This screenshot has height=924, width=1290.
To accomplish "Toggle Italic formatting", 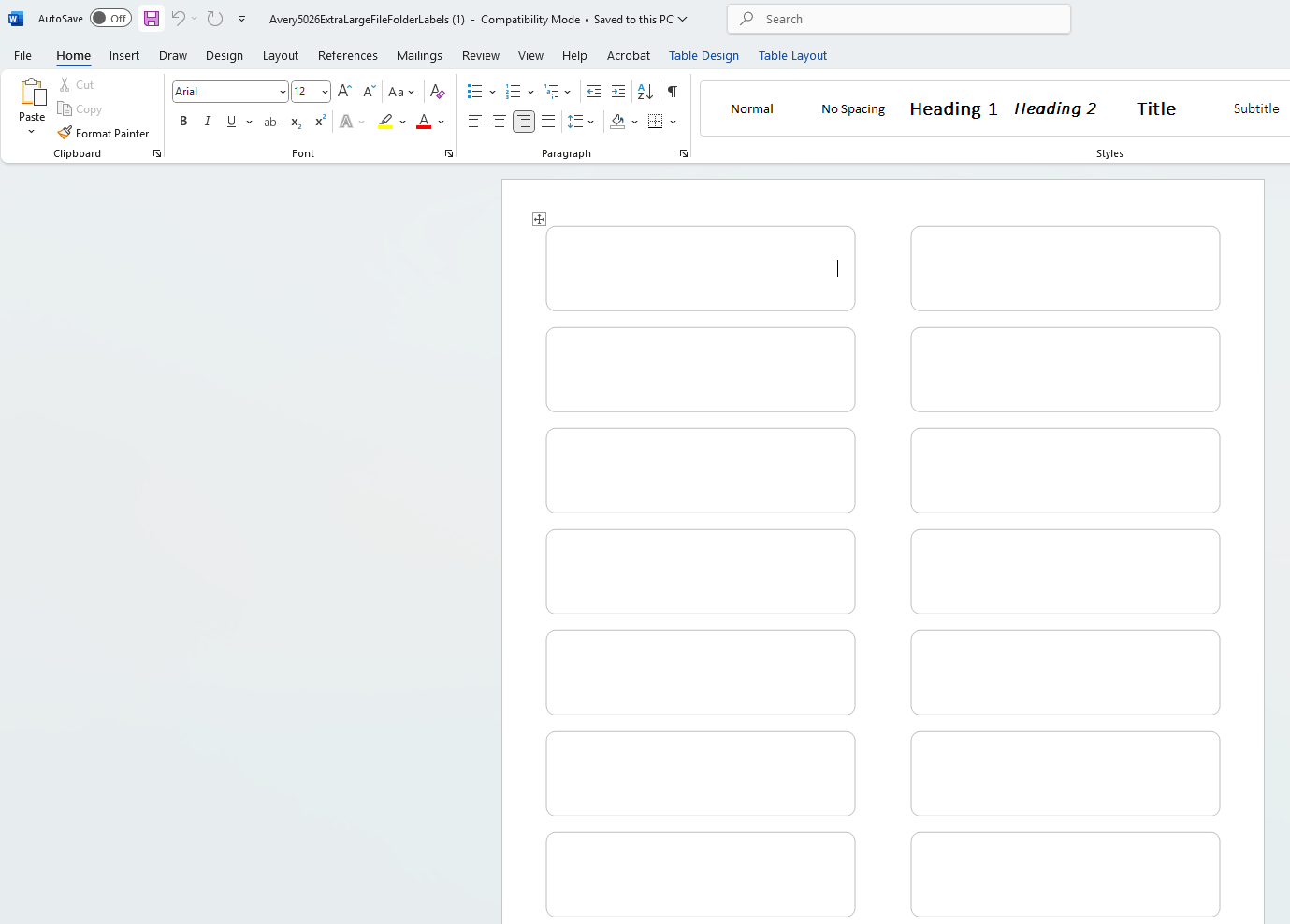I will pos(208,122).
